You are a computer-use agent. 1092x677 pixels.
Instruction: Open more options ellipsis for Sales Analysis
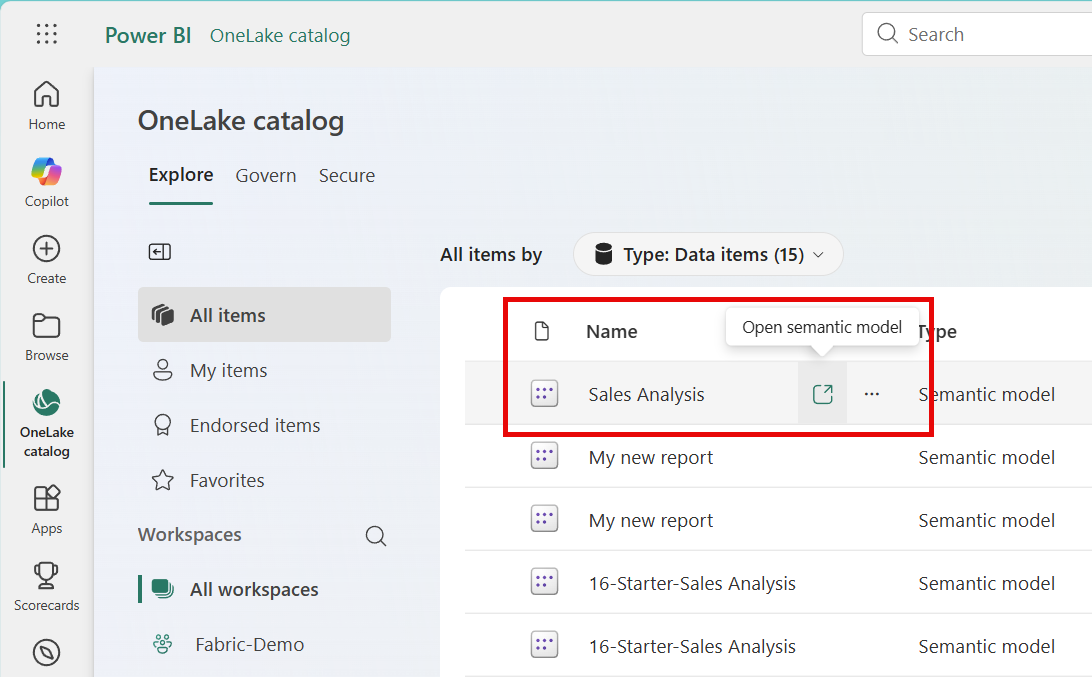coord(872,394)
